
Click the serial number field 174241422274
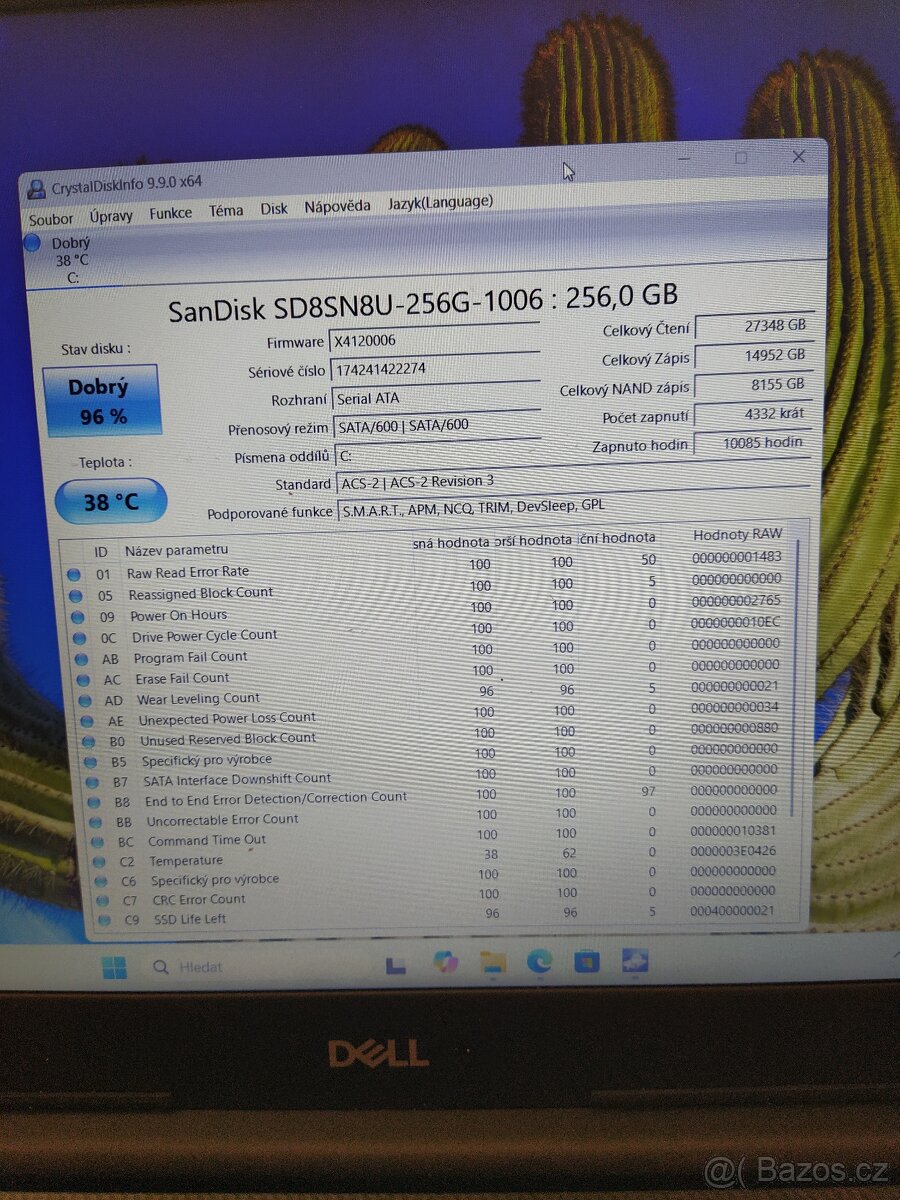(435, 368)
